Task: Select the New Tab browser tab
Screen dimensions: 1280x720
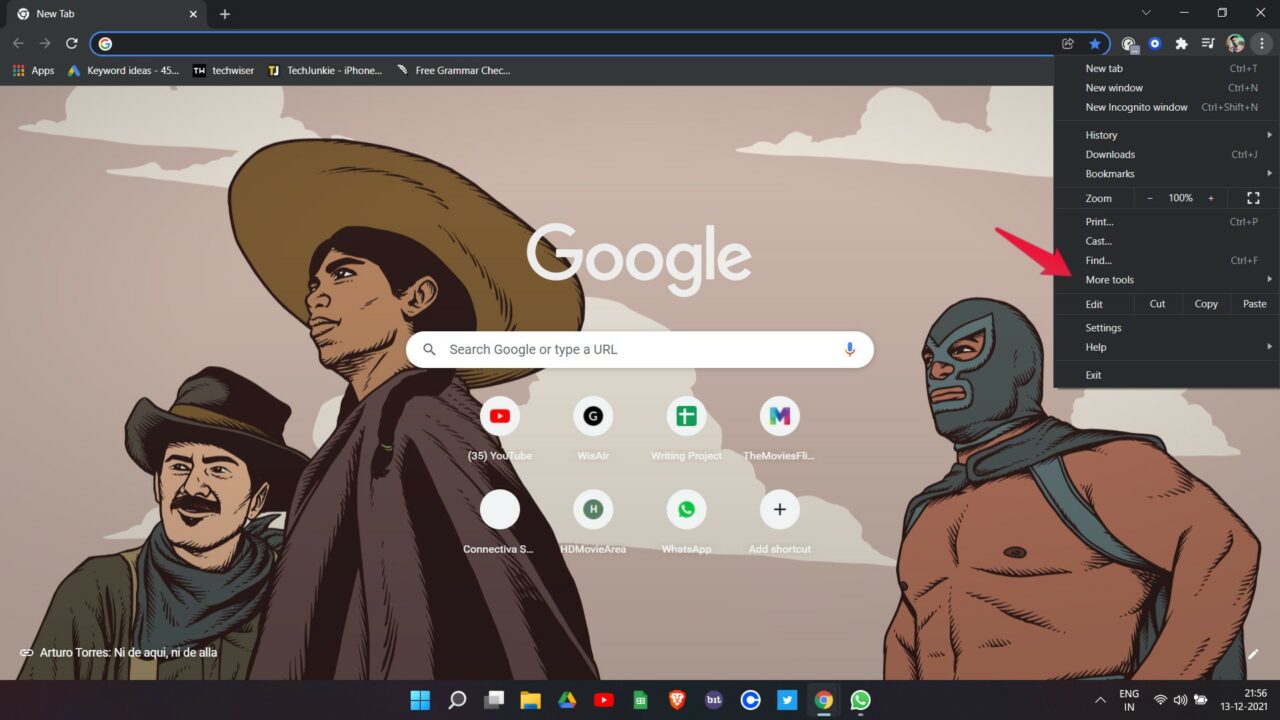Action: tap(104, 14)
